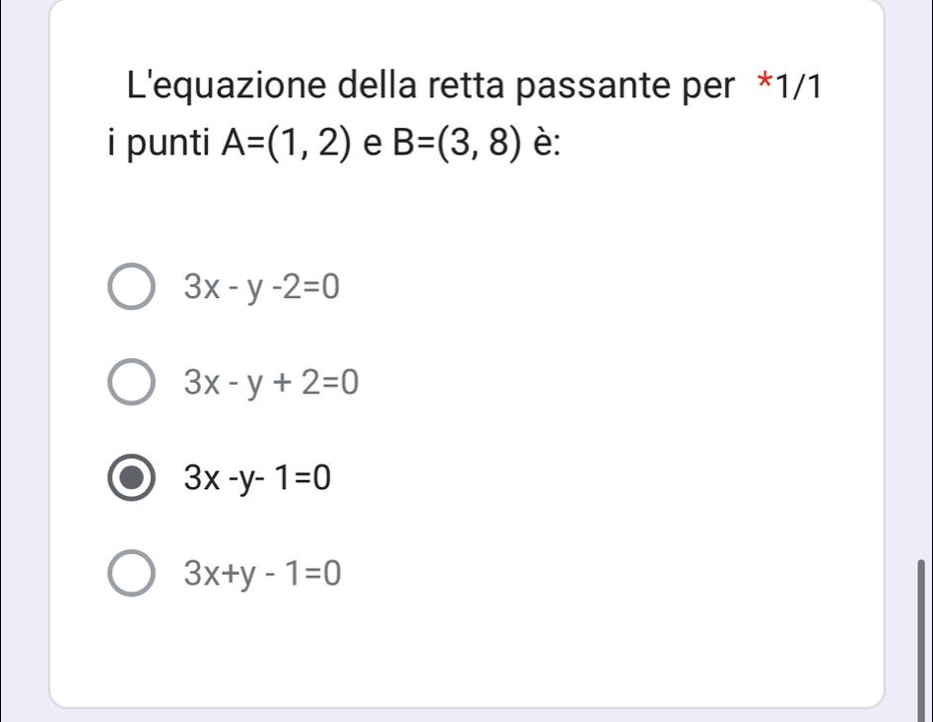The image size is (933, 722).
Task: Click the answer label 3x+y - 1=0
Action: pos(260,574)
